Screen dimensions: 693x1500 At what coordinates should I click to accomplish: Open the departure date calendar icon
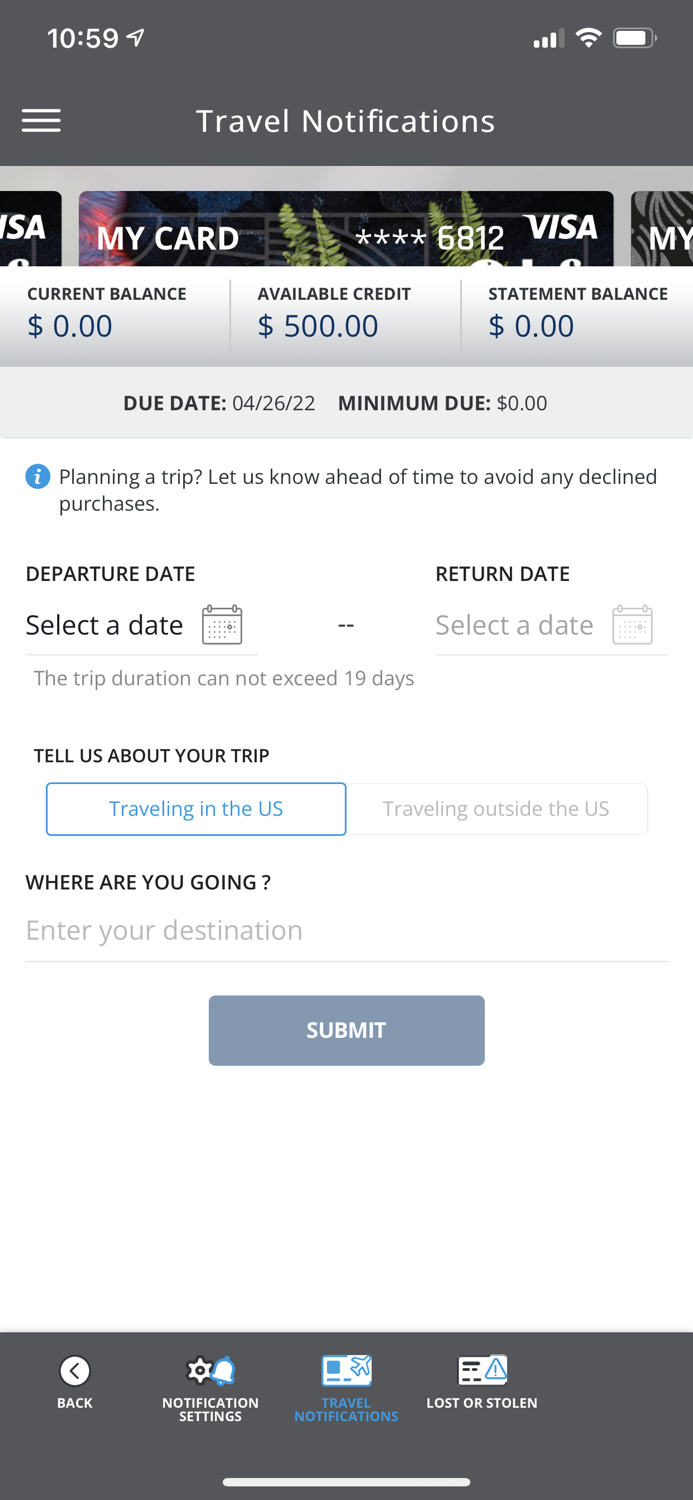(222, 625)
